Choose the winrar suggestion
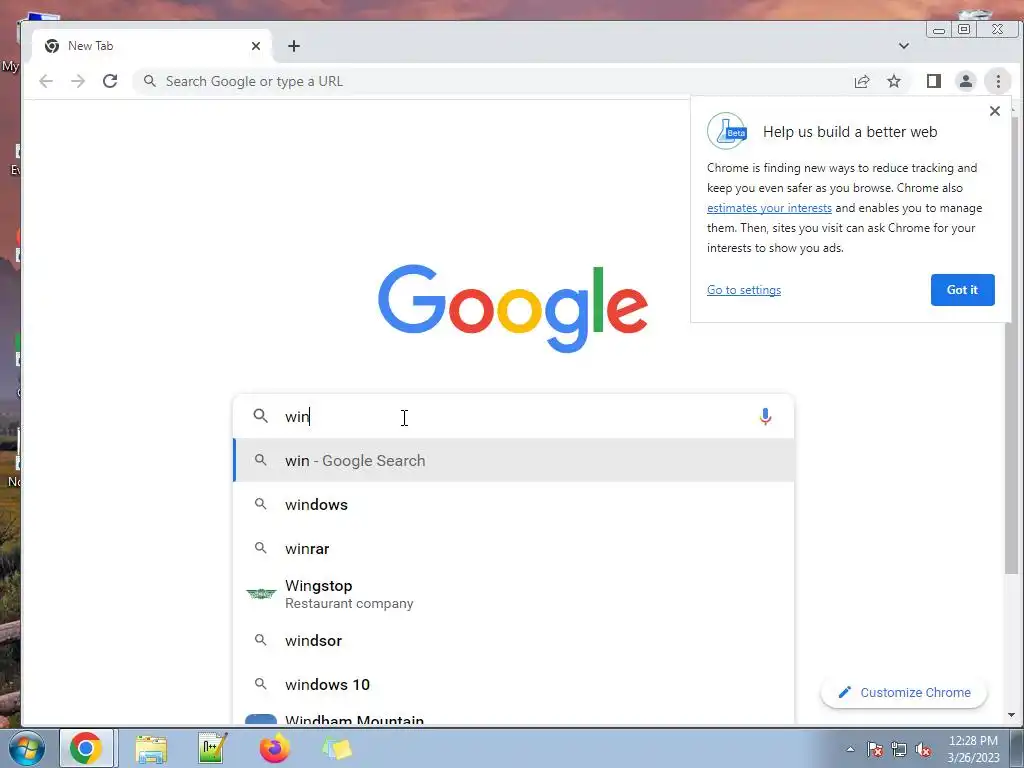Screen dimensions: 1024x768 point(513,549)
